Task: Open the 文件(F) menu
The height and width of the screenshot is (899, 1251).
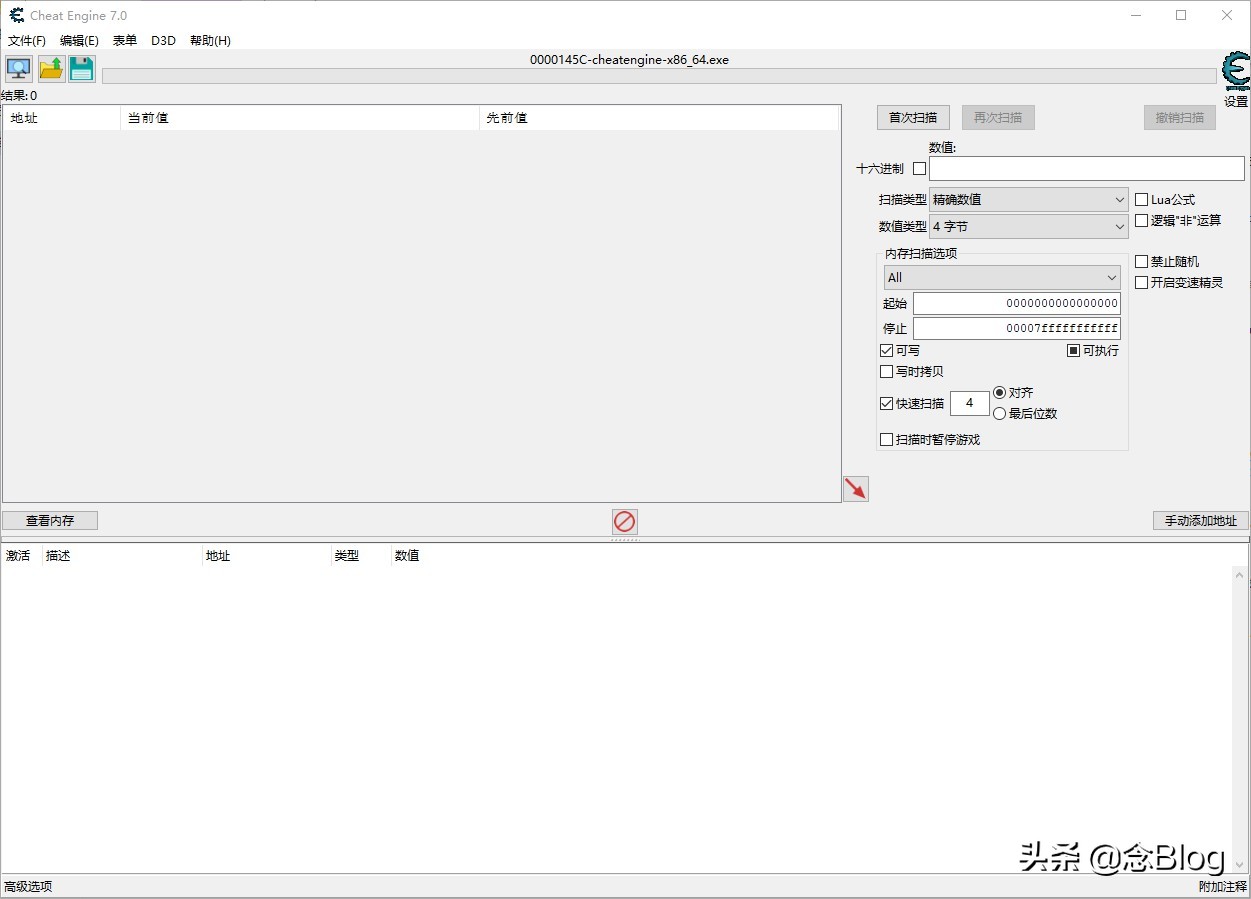Action: (27, 41)
